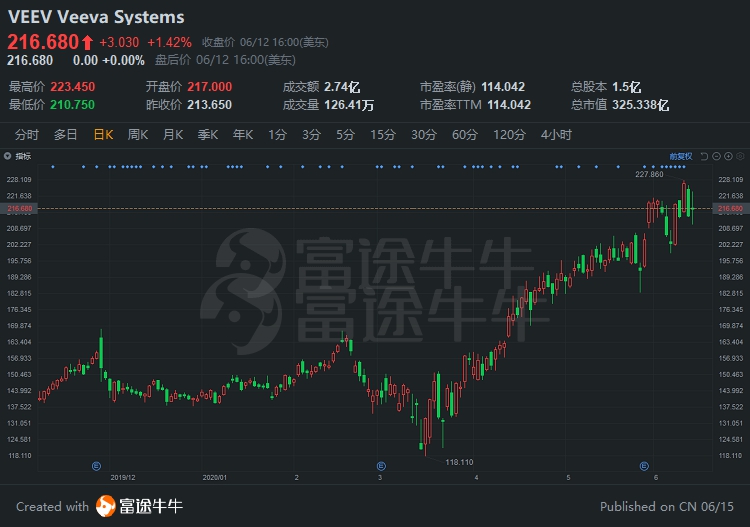Click the 216.680 price label on axis
Viewport: 750px width, 527px height.
click(731, 208)
